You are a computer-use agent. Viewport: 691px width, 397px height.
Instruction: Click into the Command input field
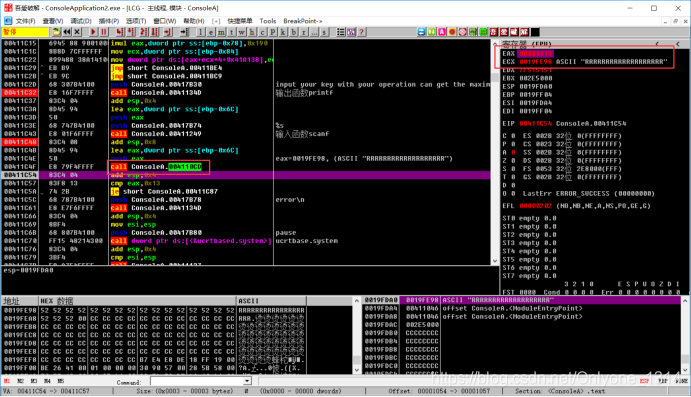coord(197,381)
